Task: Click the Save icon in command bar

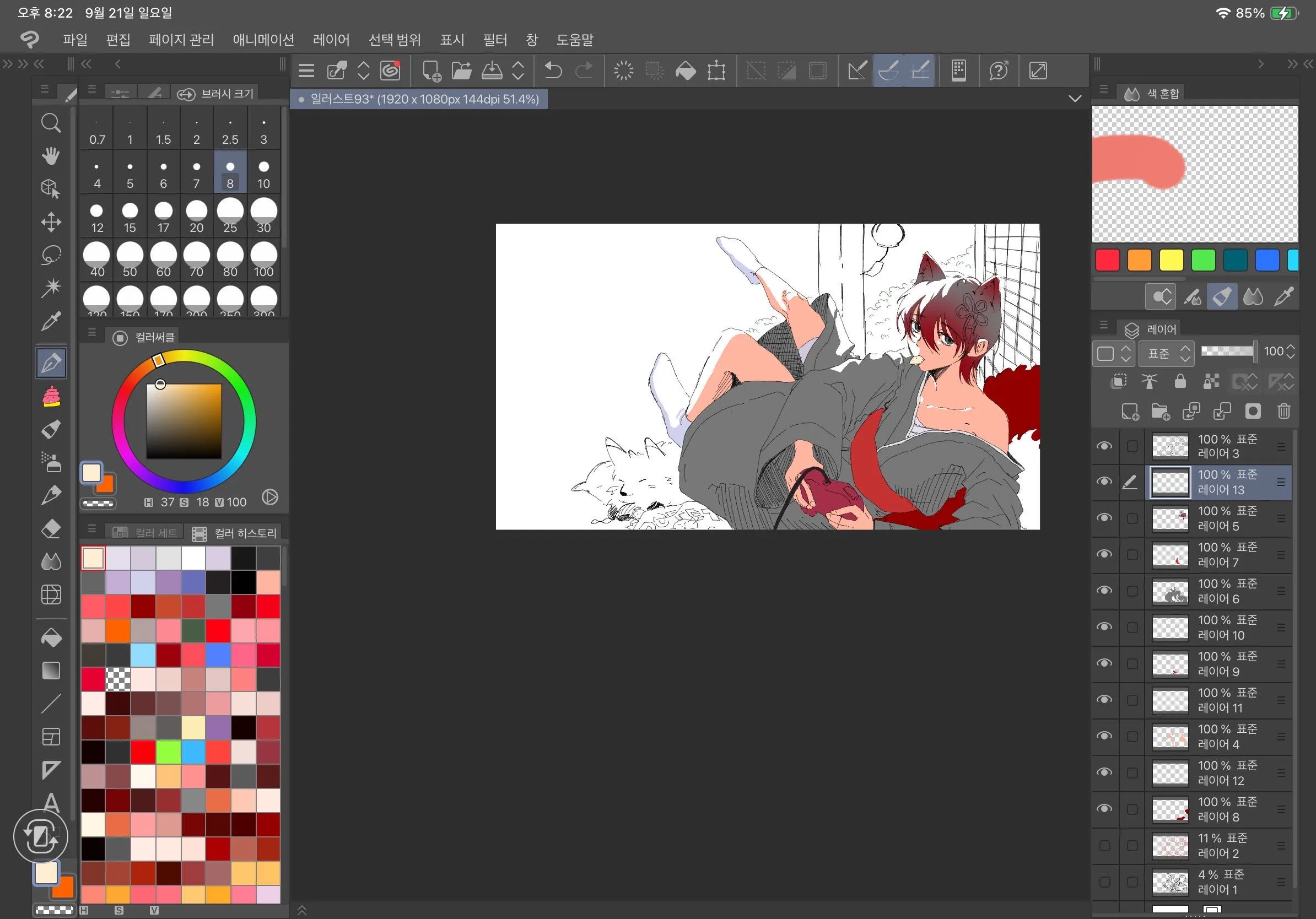Action: pos(491,71)
